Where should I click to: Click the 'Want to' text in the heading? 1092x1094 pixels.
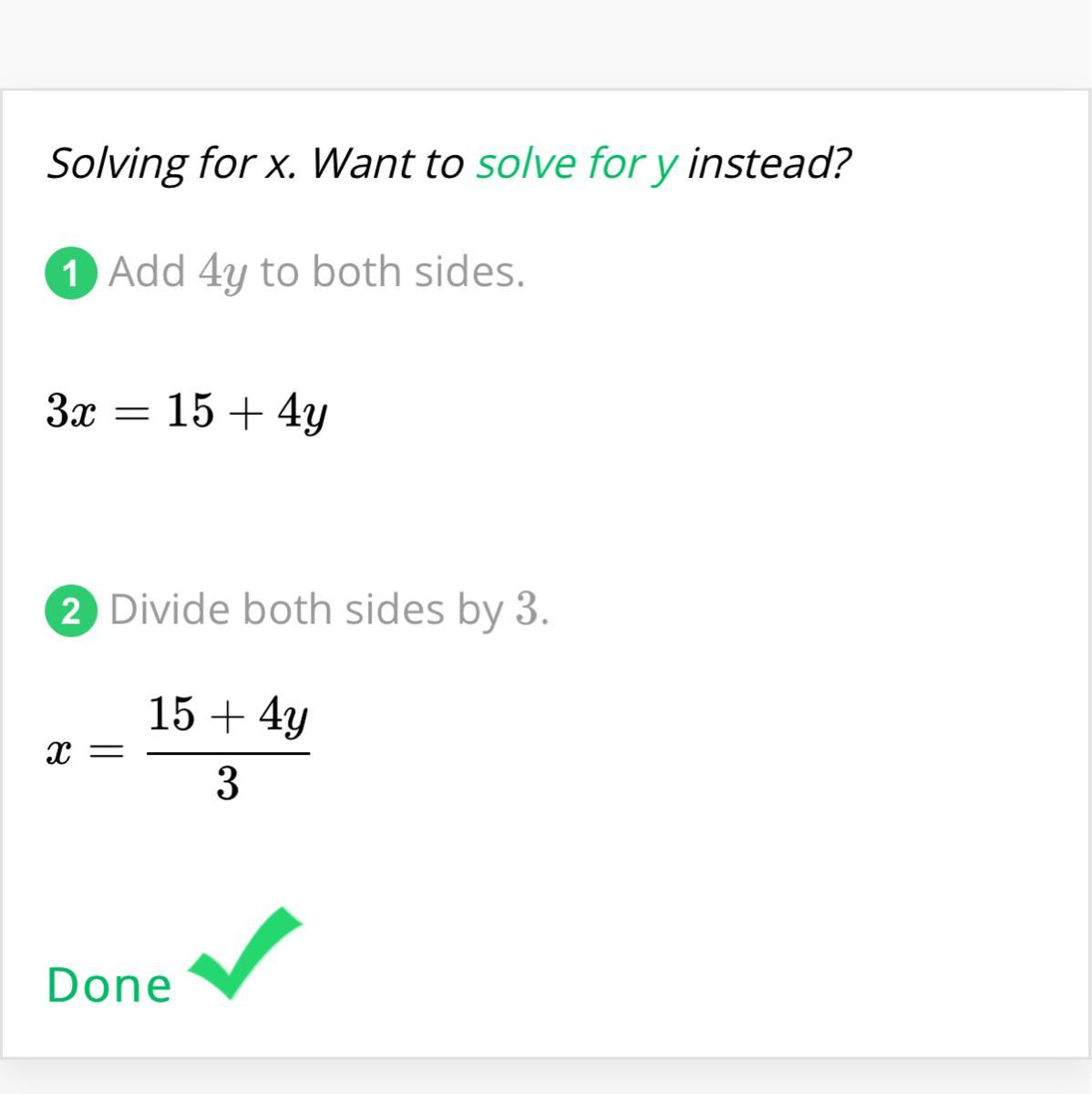[387, 164]
